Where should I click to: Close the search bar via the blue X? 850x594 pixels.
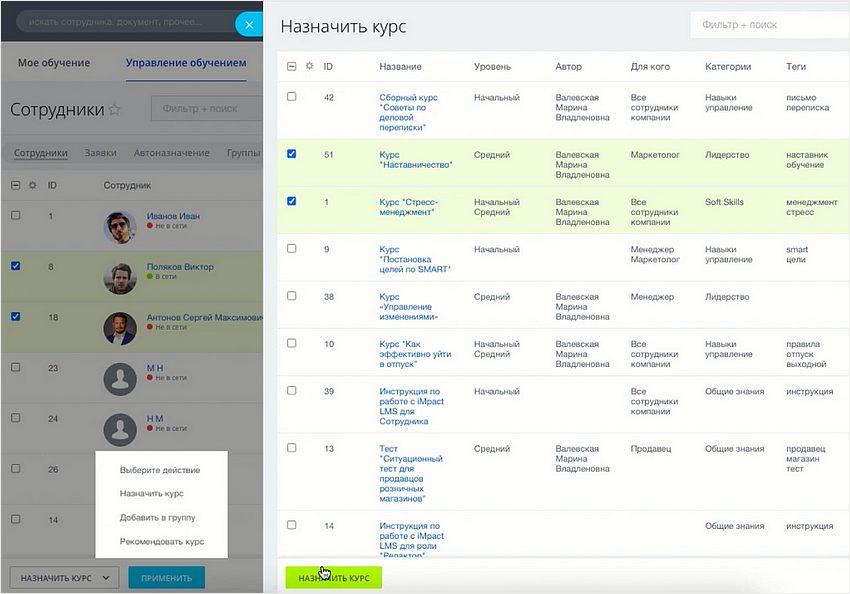click(248, 24)
